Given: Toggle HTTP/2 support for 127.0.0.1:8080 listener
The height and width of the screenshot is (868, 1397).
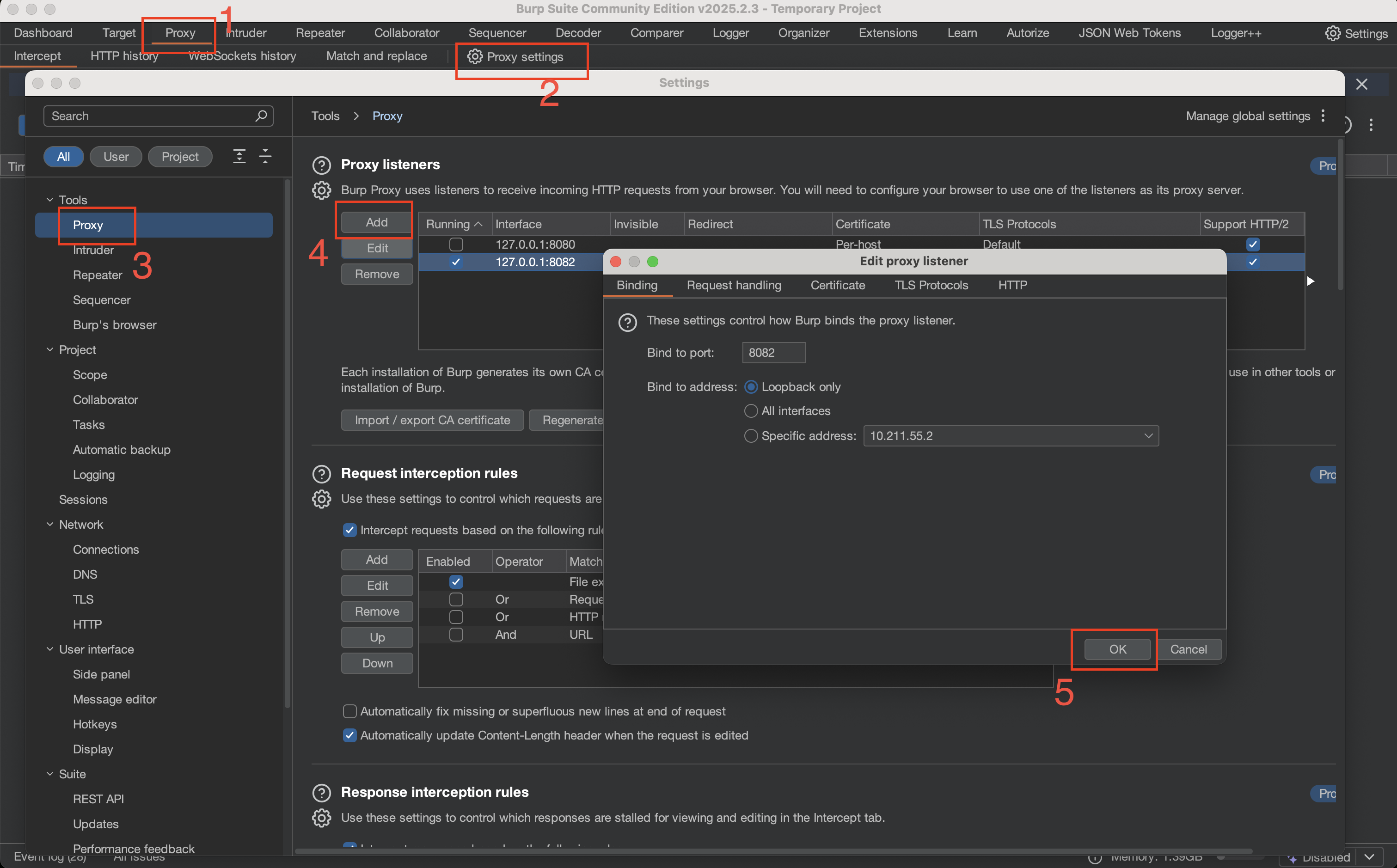Looking at the screenshot, I should pos(1252,245).
